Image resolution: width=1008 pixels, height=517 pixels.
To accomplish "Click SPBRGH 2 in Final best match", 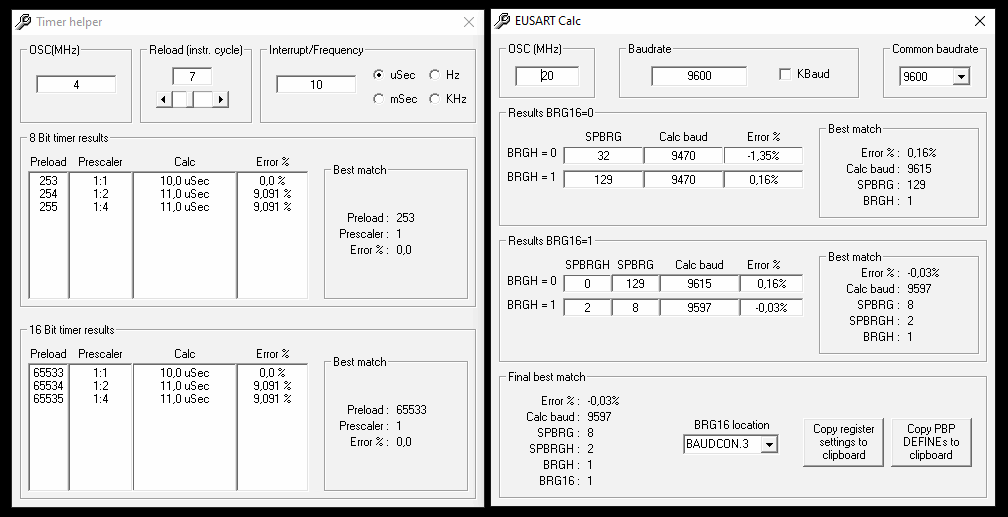I will click(590, 448).
